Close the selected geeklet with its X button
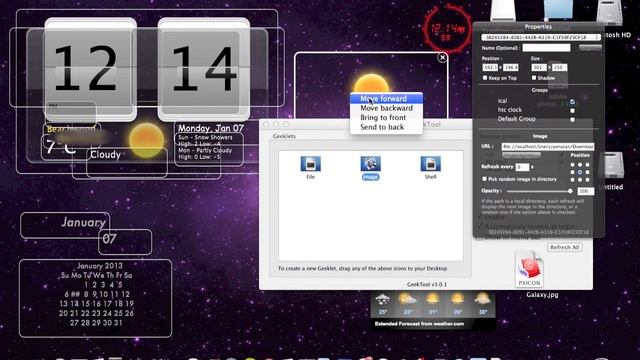640x360 pixels. coord(442,58)
